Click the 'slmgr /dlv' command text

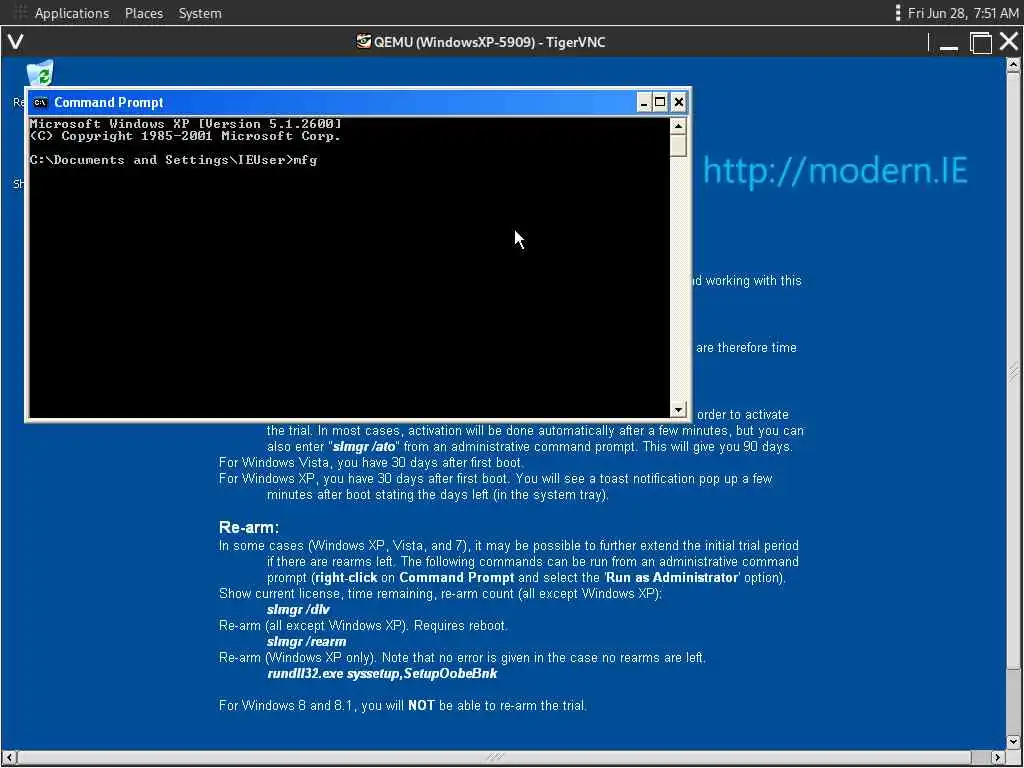298,610
